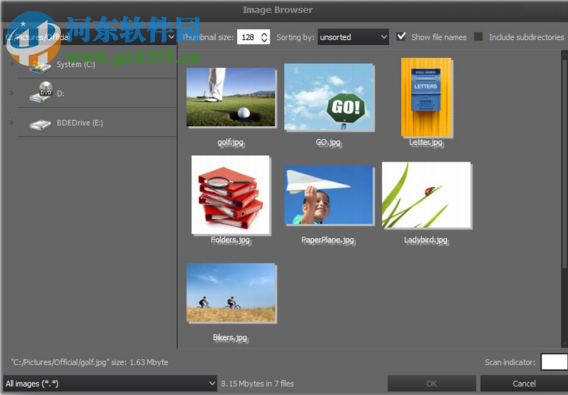Viewport: 568px width, 395px height.
Task: Click the Ladybird.jpg file name label
Action: [x=426, y=240]
